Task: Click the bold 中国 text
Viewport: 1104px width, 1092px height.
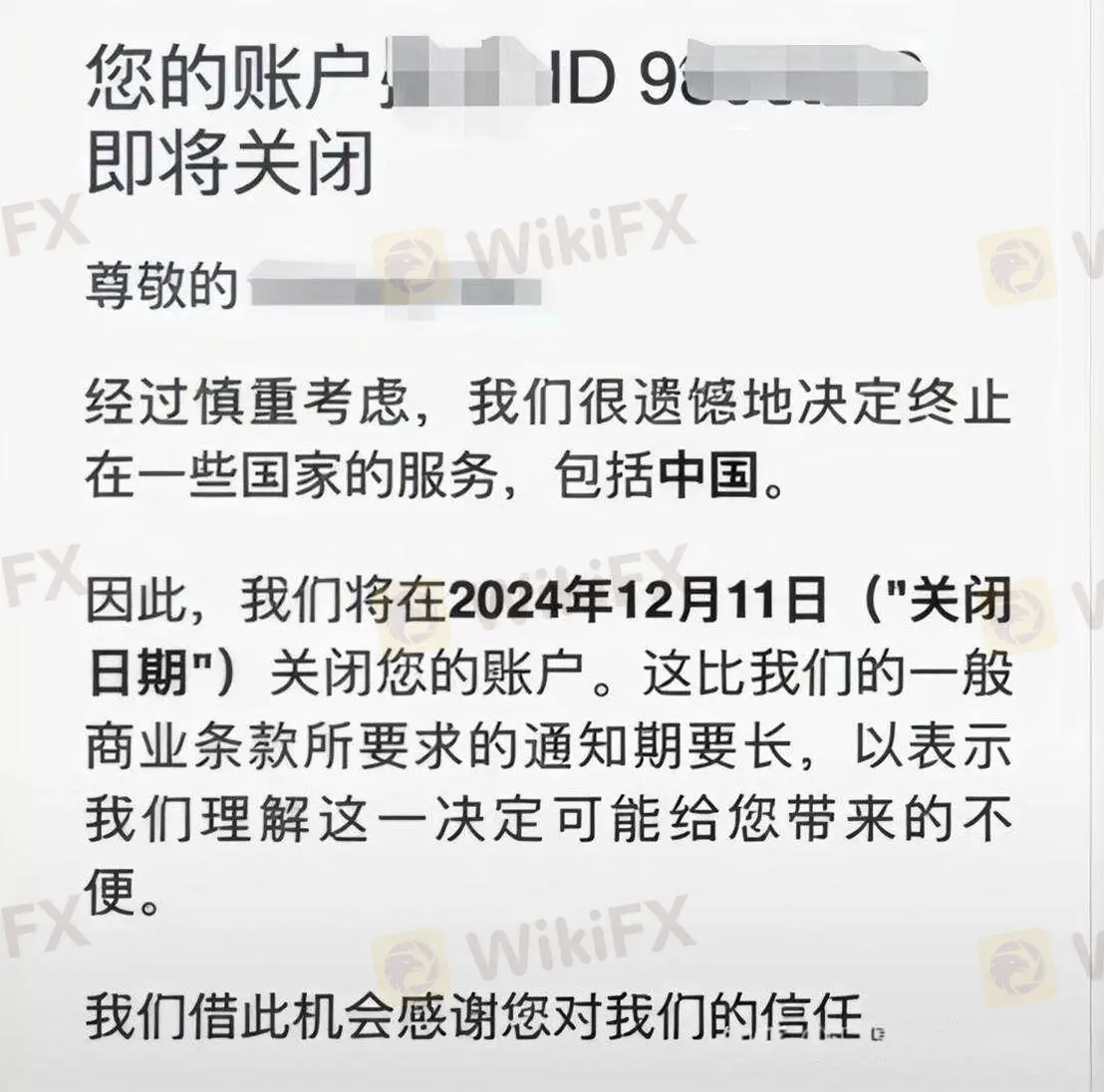Action: (x=711, y=474)
